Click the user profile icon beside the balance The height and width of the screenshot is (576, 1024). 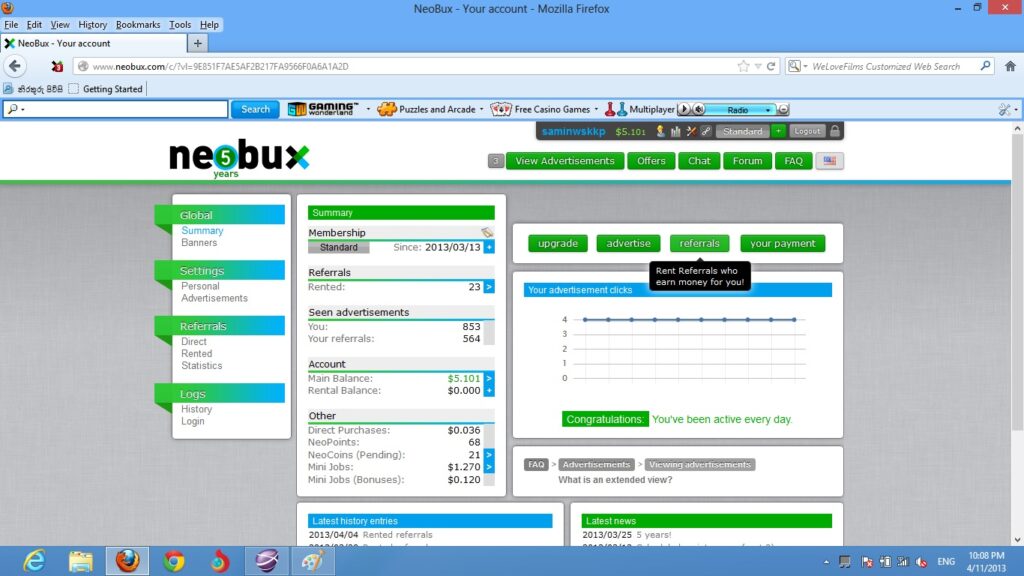point(660,131)
